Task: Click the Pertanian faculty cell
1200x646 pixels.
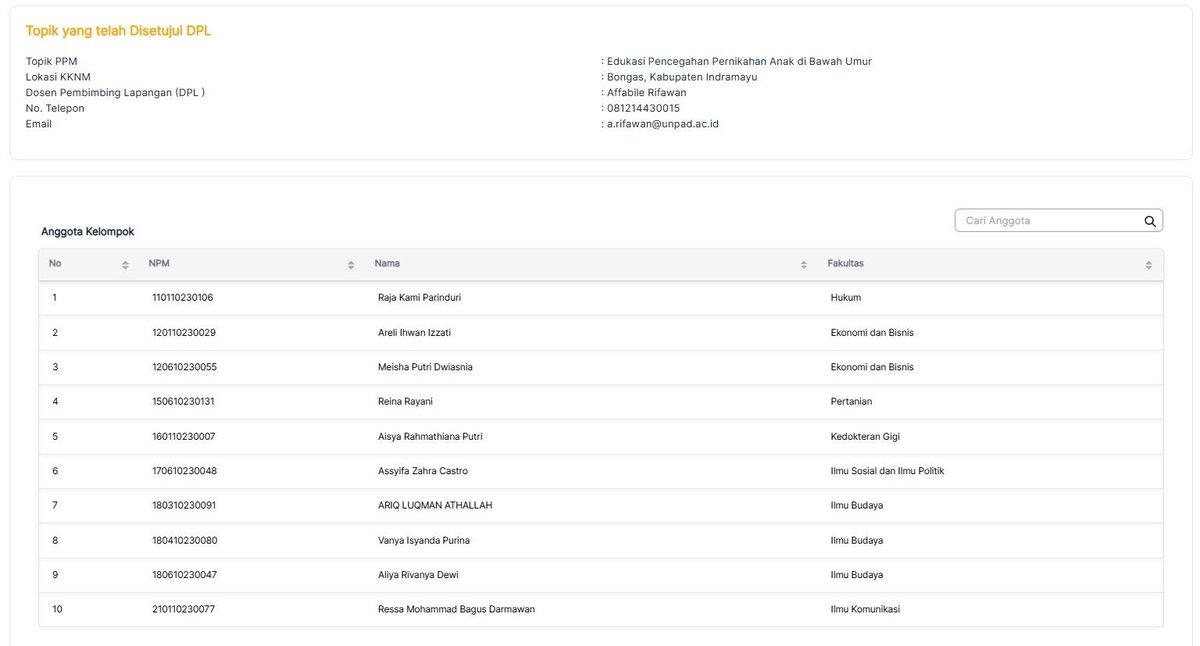Action: (851, 402)
